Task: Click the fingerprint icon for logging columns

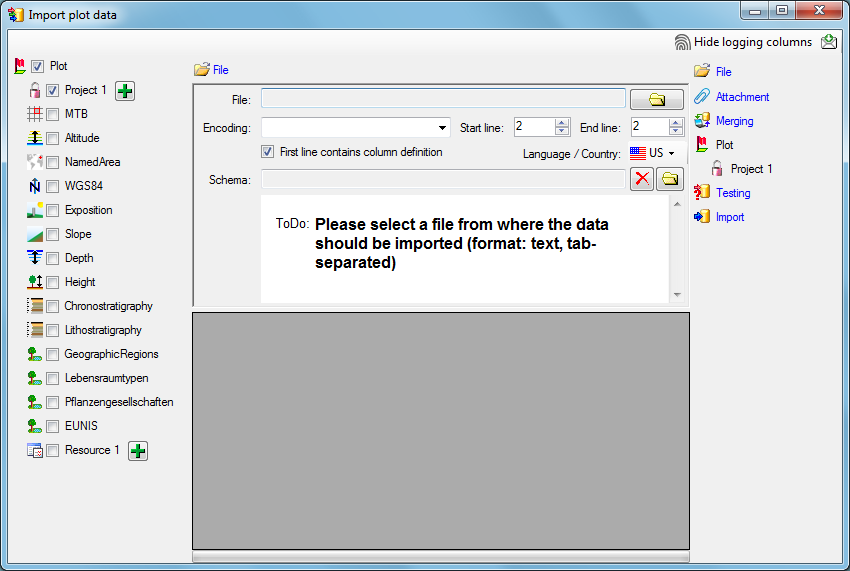Action: click(683, 42)
